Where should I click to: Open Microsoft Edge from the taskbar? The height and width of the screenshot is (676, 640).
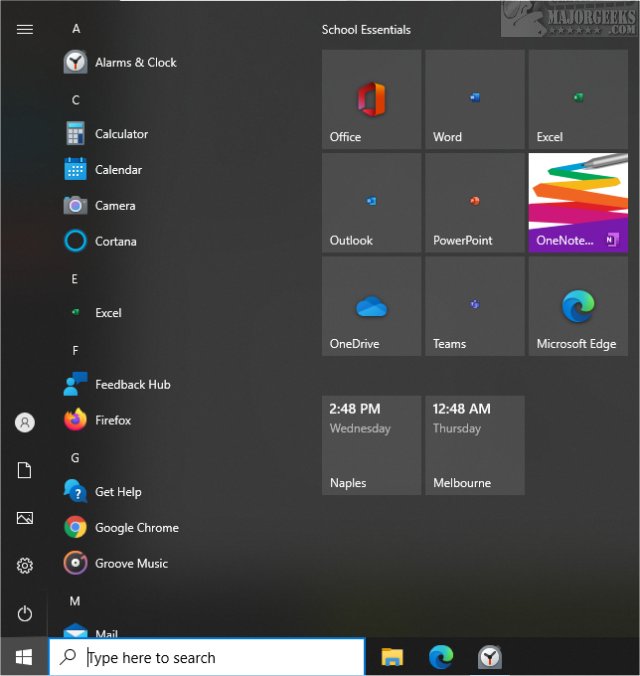click(x=441, y=657)
